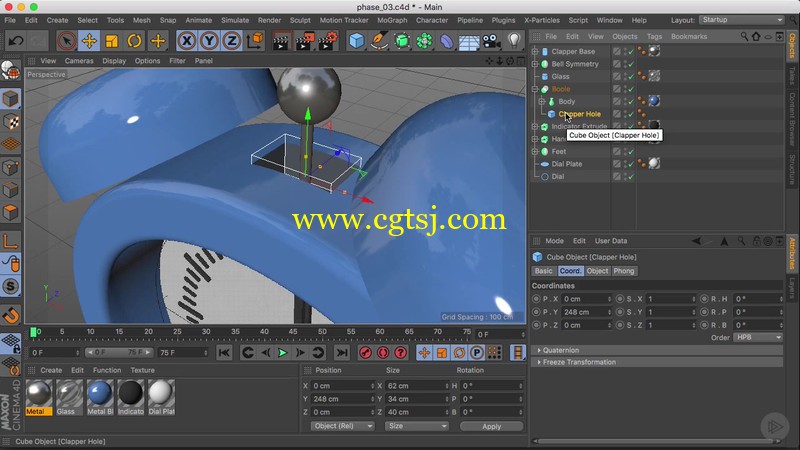Add a Light object
800x450 pixels.
click(514, 41)
